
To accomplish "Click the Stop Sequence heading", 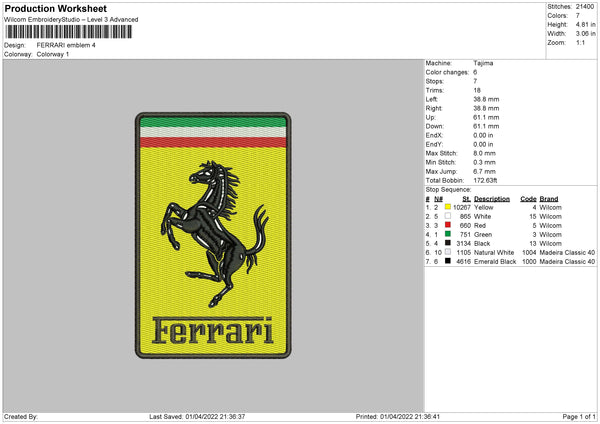I will [448, 190].
